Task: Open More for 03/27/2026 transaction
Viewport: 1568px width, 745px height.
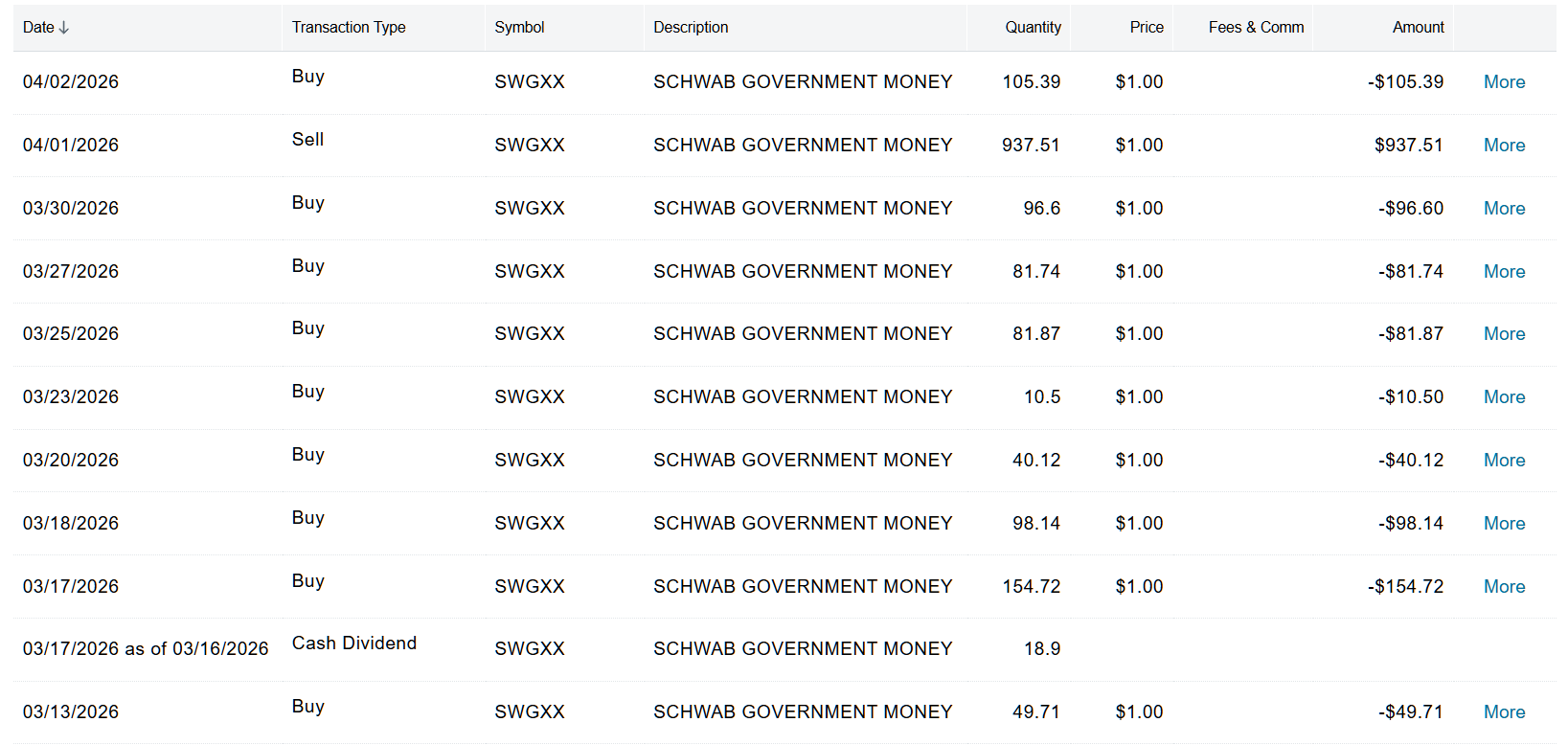Action: pyautogui.click(x=1504, y=272)
